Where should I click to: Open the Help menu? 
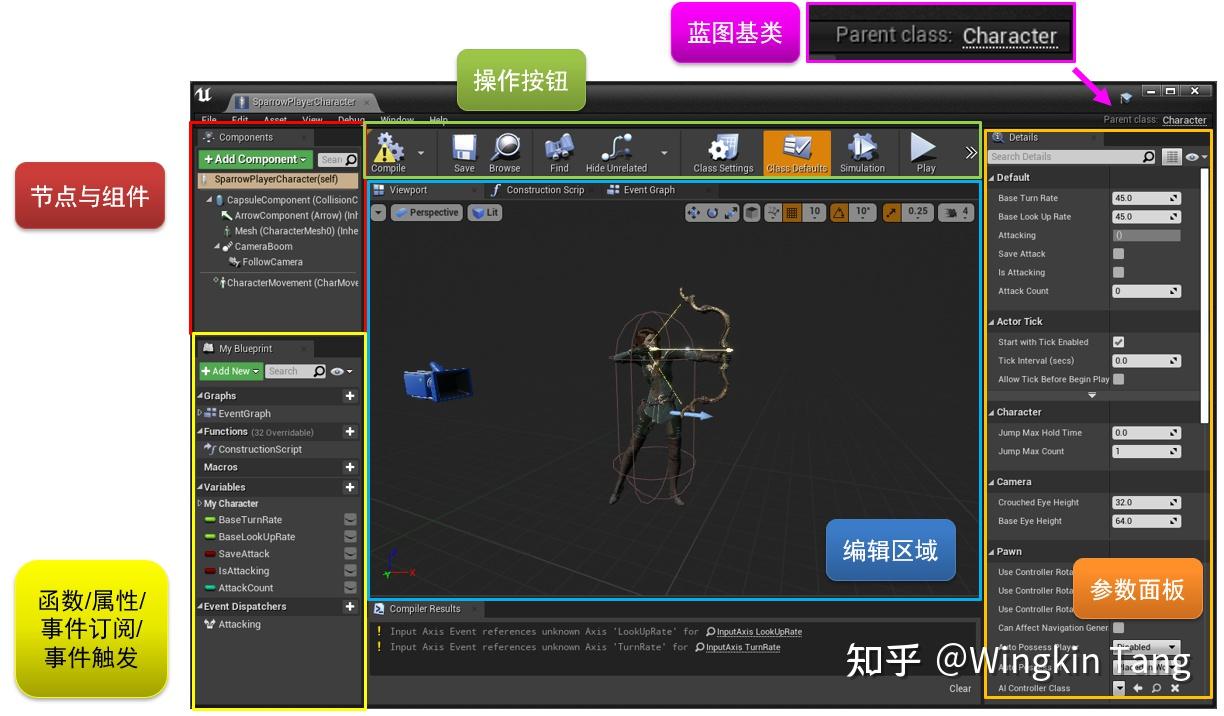point(439,120)
